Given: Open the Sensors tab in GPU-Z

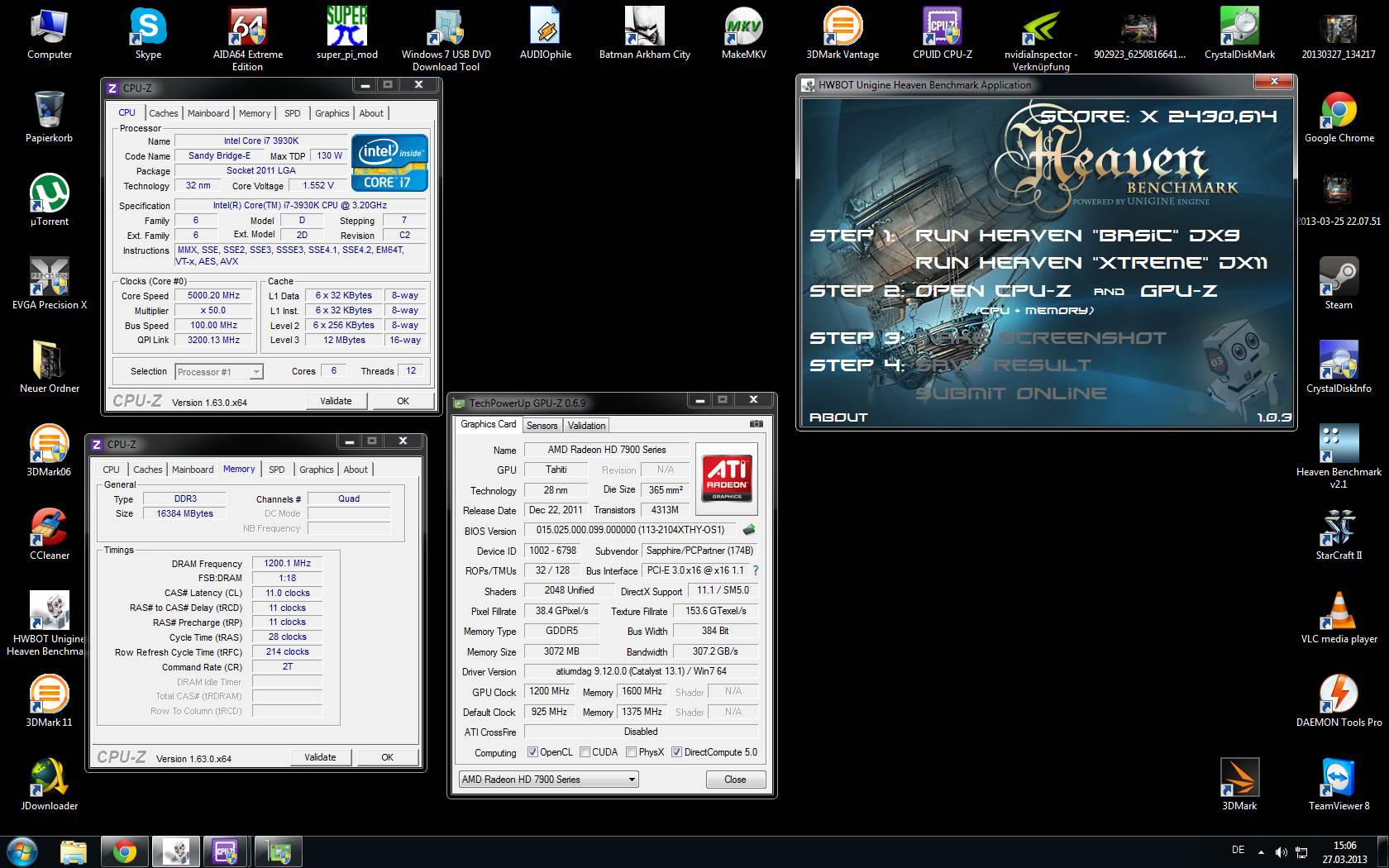Looking at the screenshot, I should tap(542, 426).
